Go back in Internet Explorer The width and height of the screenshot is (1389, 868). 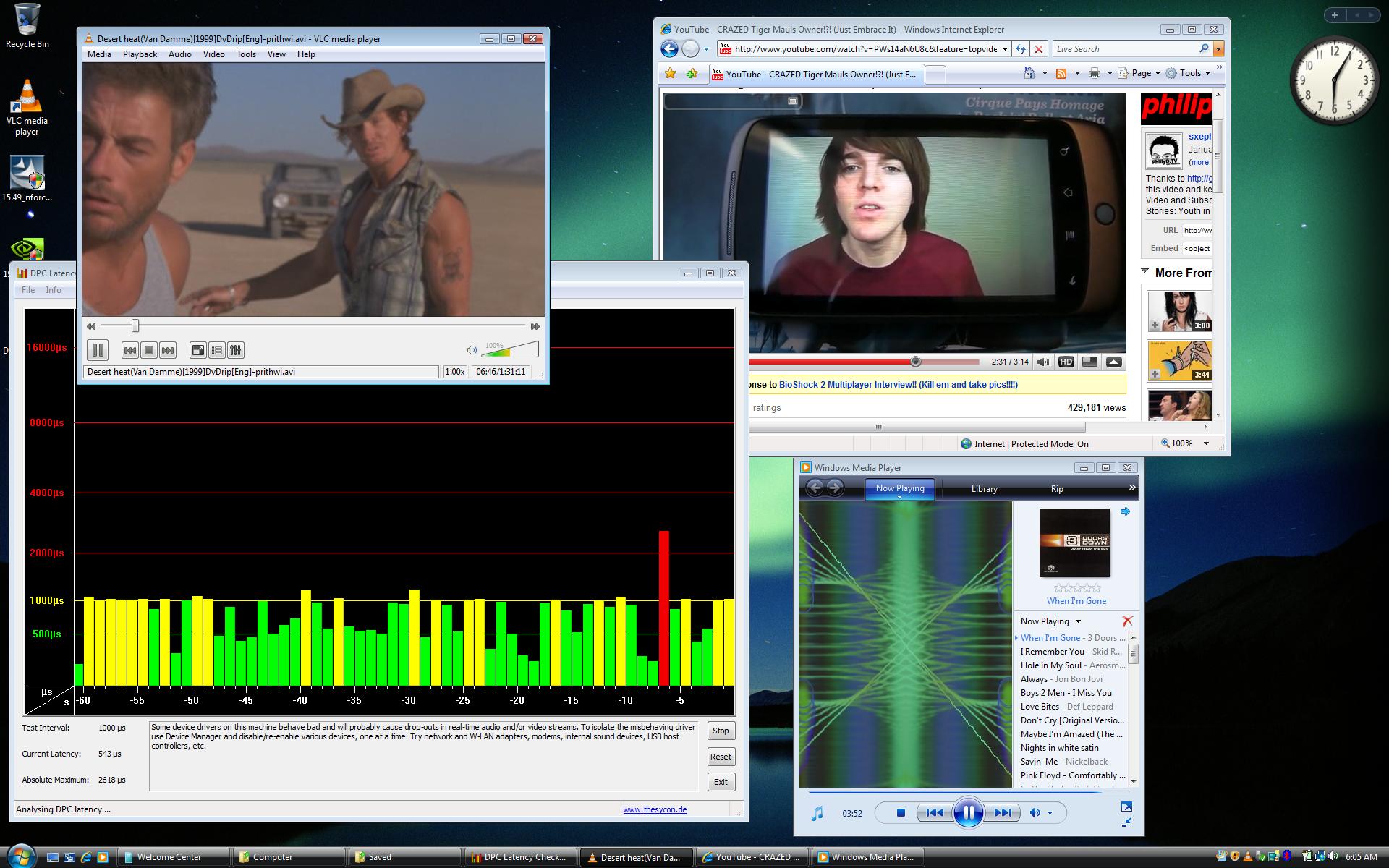point(669,48)
